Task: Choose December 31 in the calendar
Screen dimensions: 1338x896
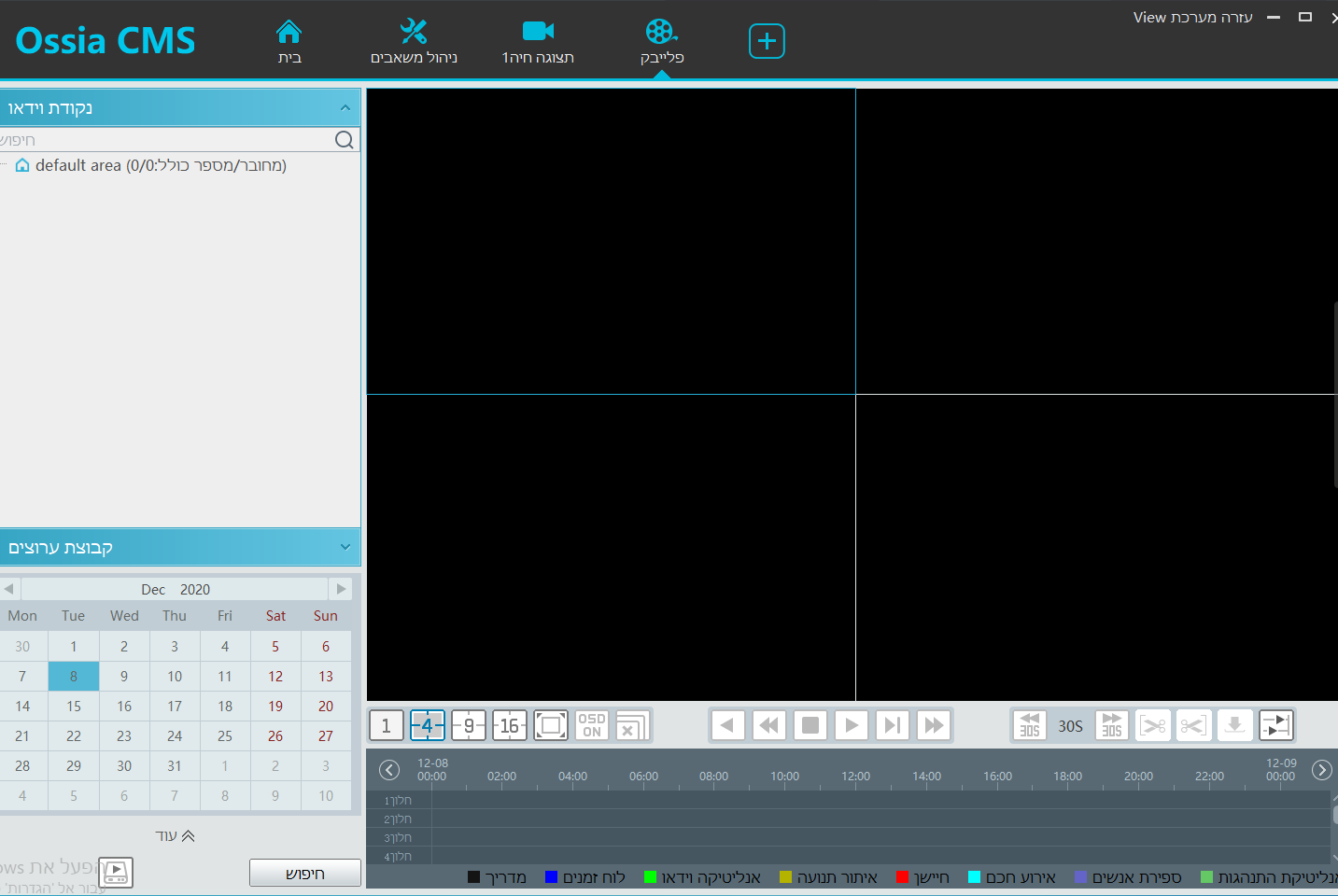Action: [175, 765]
